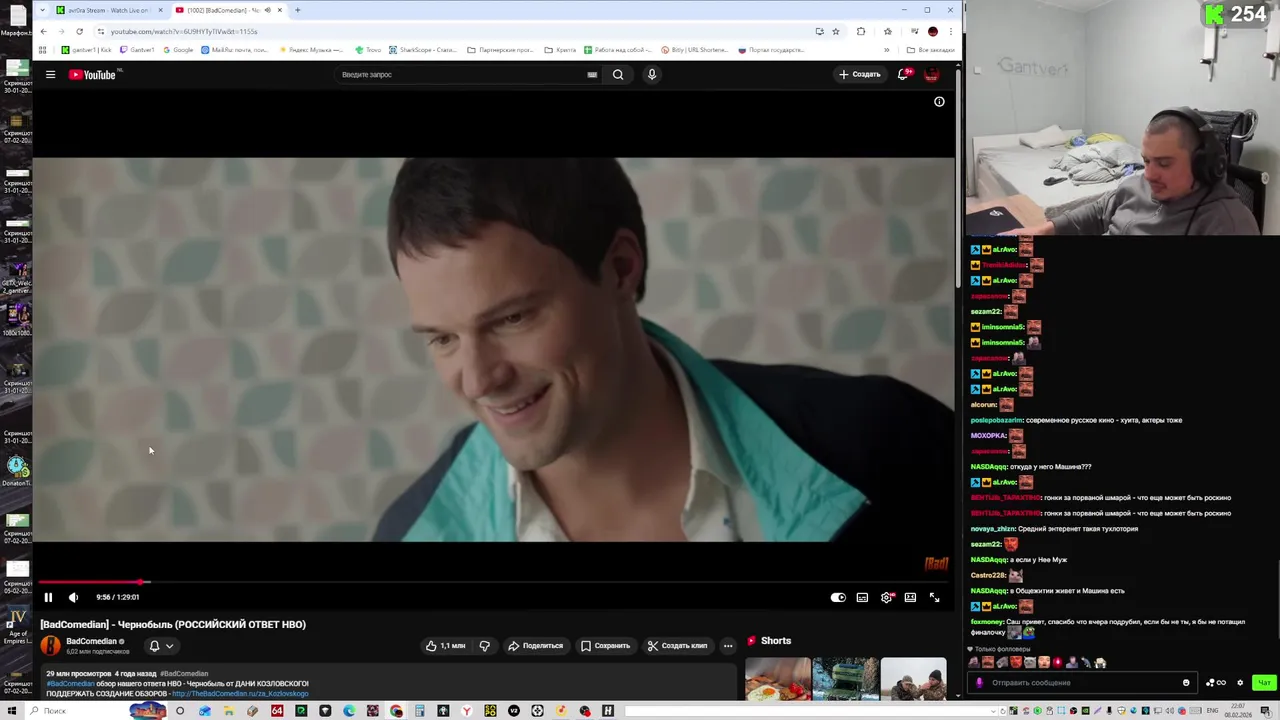This screenshot has height=720, width=1280.
Task: Pause the YouTube video
Action: 47,597
